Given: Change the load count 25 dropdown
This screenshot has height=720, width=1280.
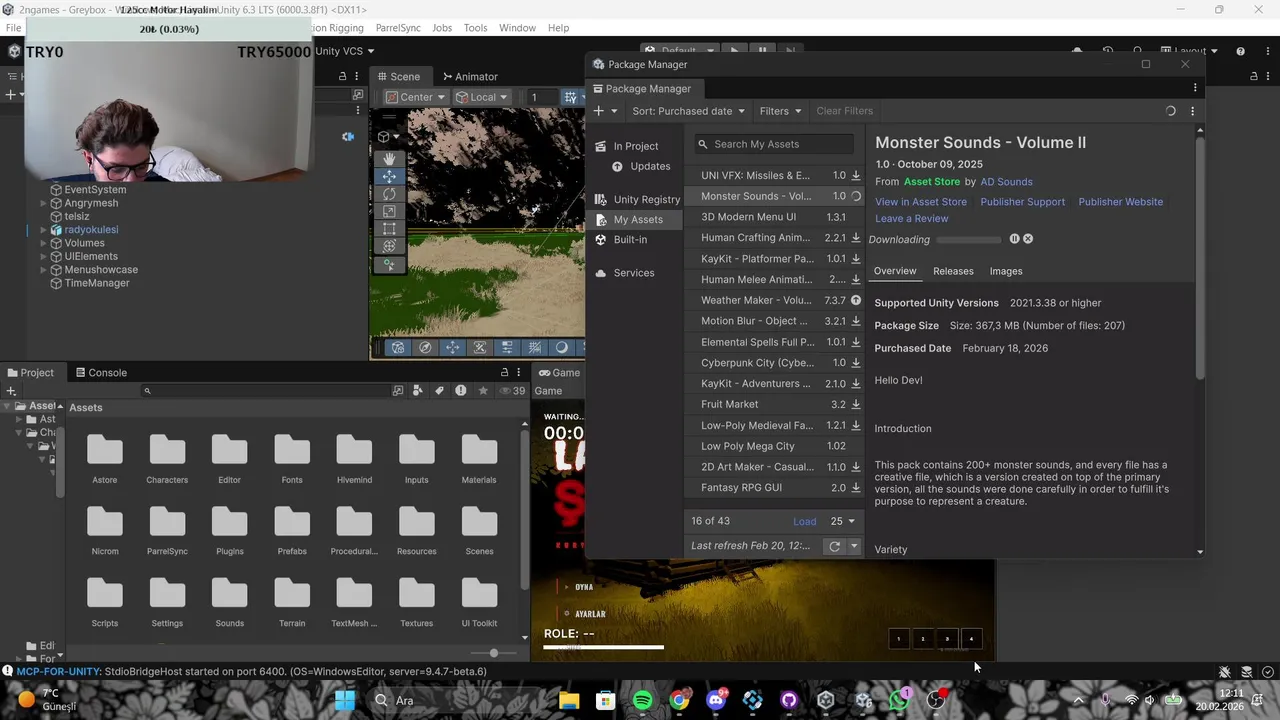Looking at the screenshot, I should pos(843,521).
